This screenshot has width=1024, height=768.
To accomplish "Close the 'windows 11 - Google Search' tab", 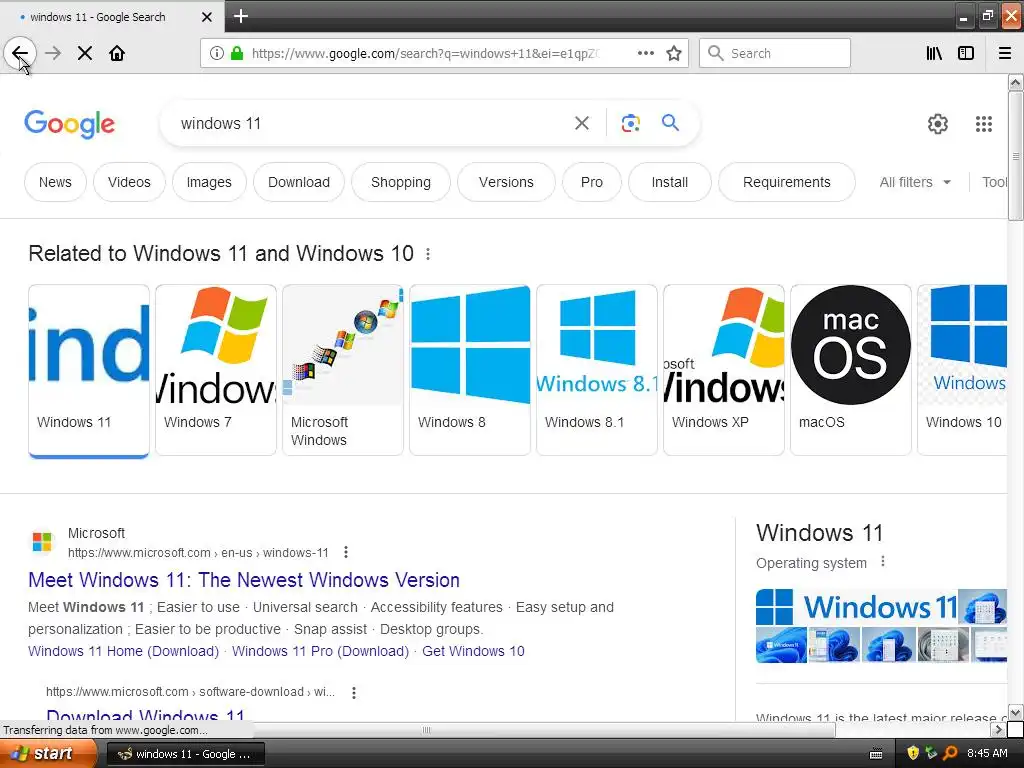I will [x=206, y=17].
